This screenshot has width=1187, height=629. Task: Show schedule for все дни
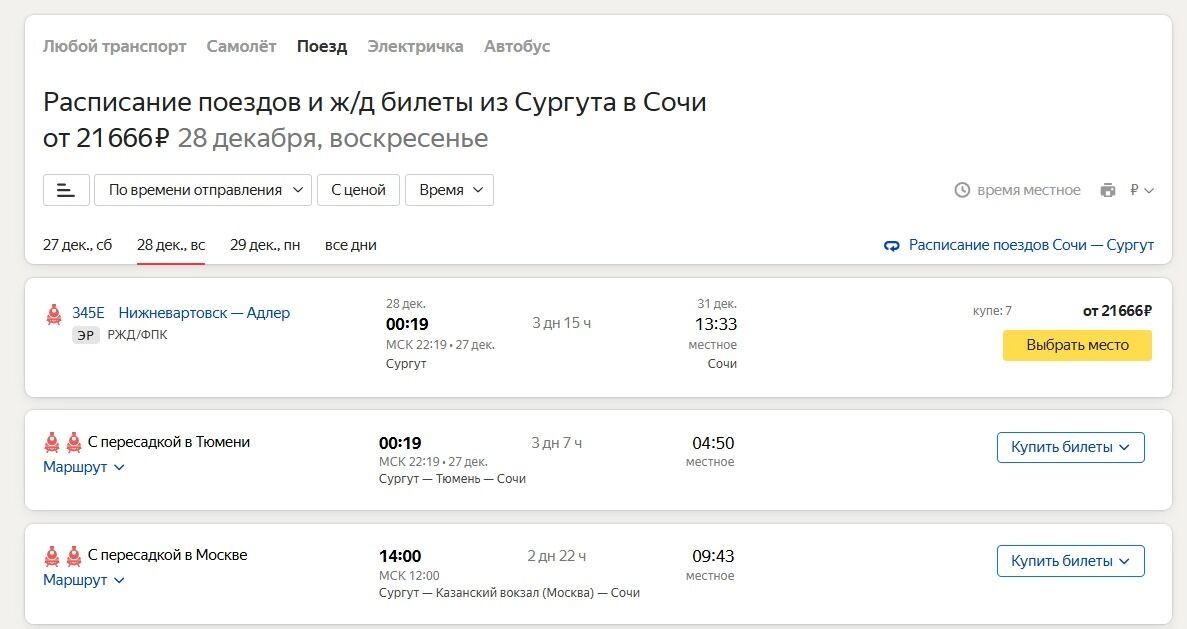point(351,245)
